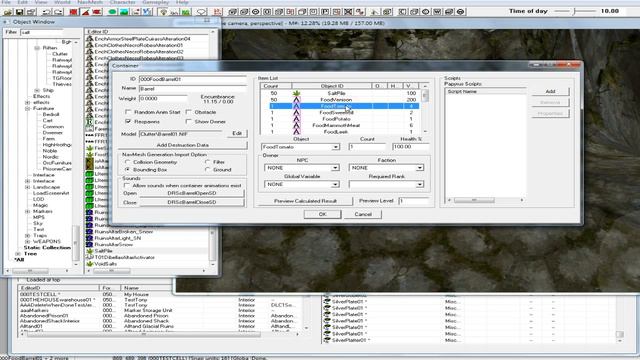Select the Collision Geometry radio button

[127, 162]
